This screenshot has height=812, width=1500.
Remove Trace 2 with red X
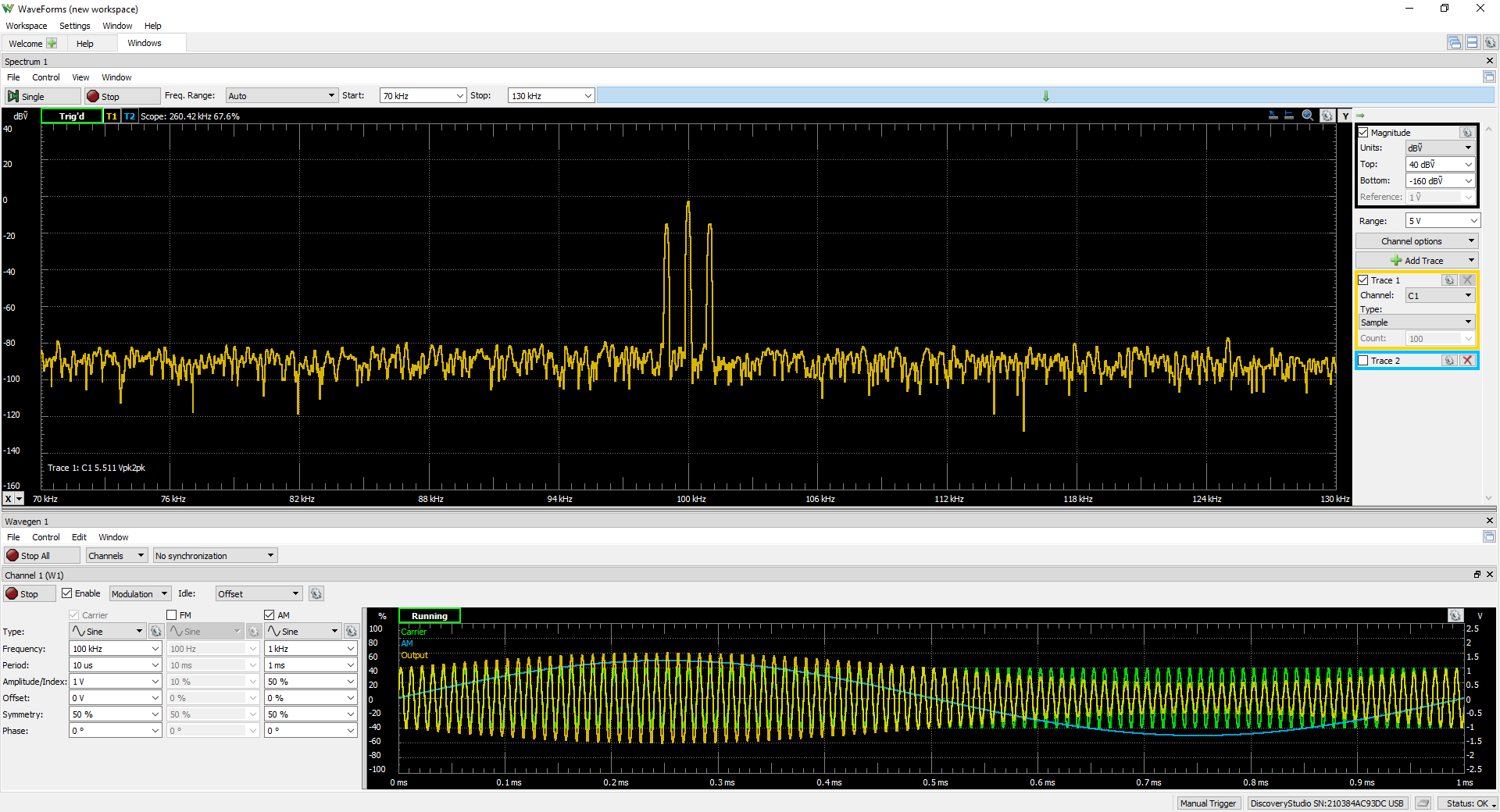pyautogui.click(x=1467, y=361)
